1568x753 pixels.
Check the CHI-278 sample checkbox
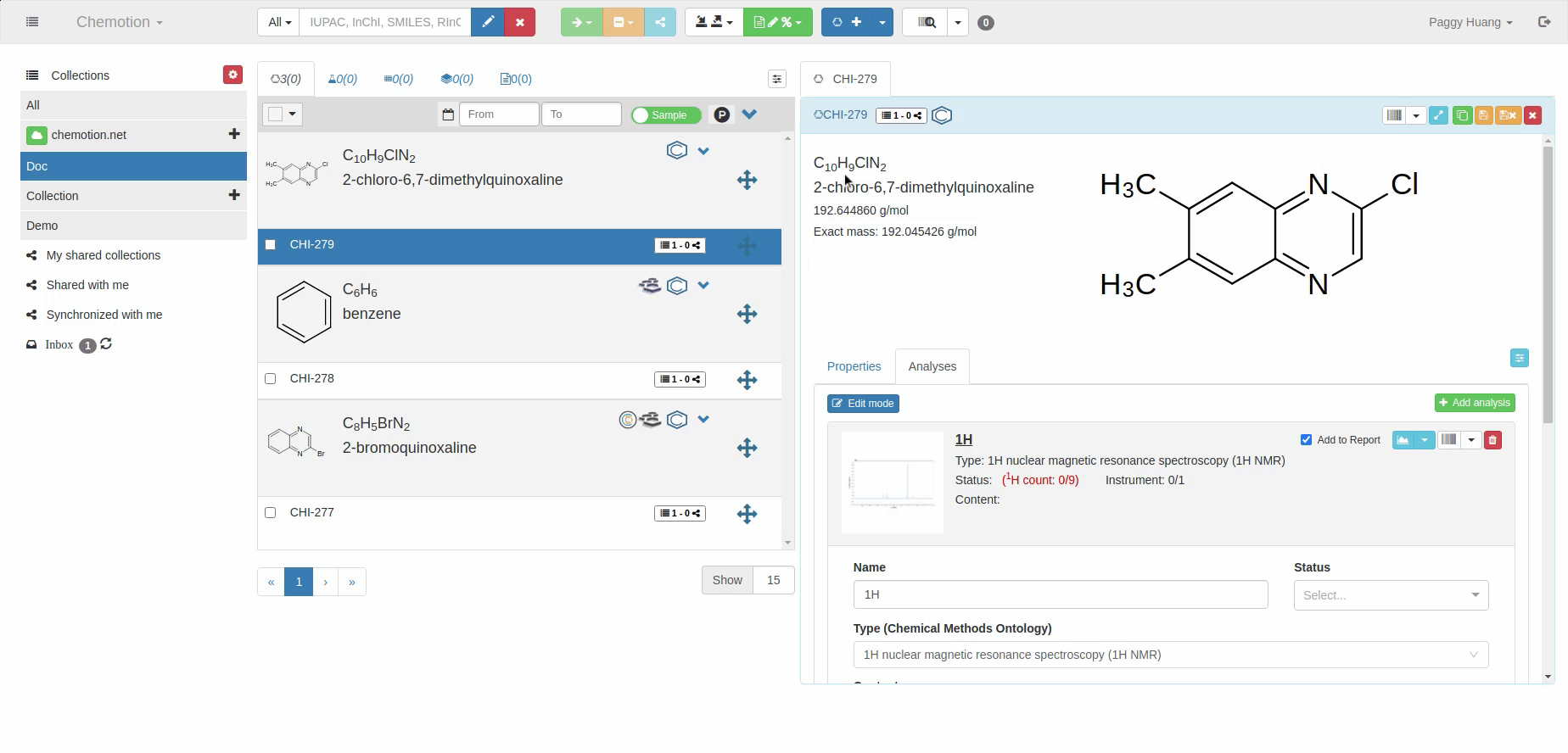271,379
